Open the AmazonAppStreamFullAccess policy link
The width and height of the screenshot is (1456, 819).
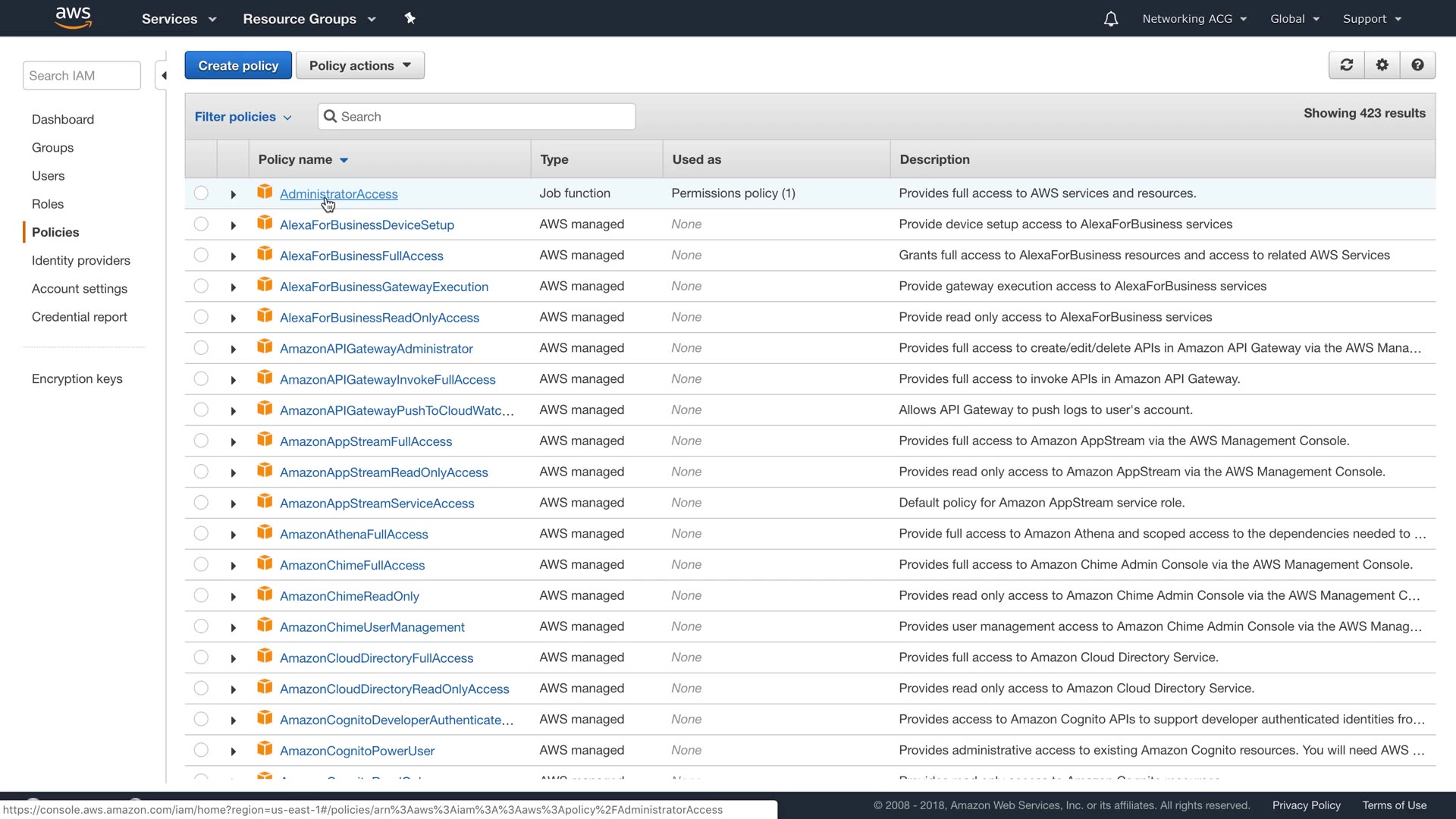[366, 441]
